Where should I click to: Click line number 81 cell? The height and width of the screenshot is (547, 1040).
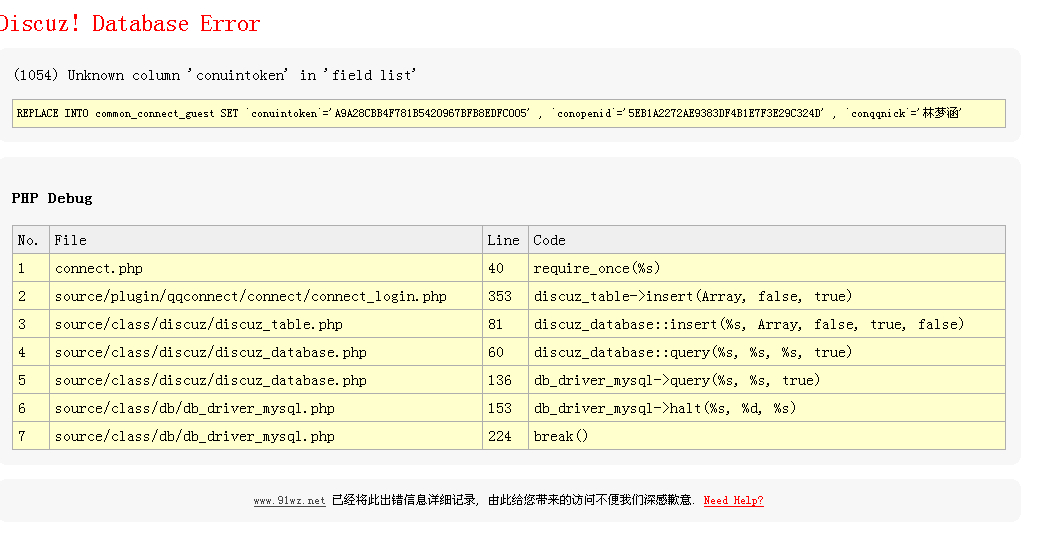505,324
